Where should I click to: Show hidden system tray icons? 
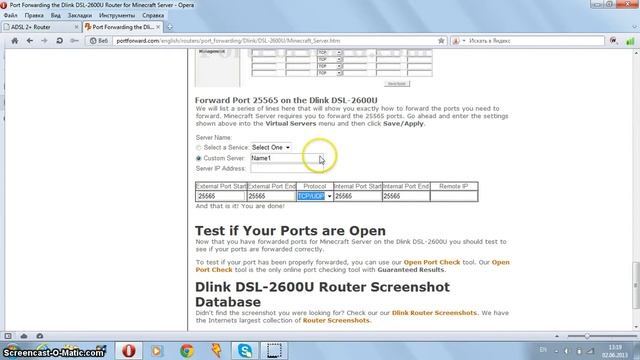click(556, 351)
